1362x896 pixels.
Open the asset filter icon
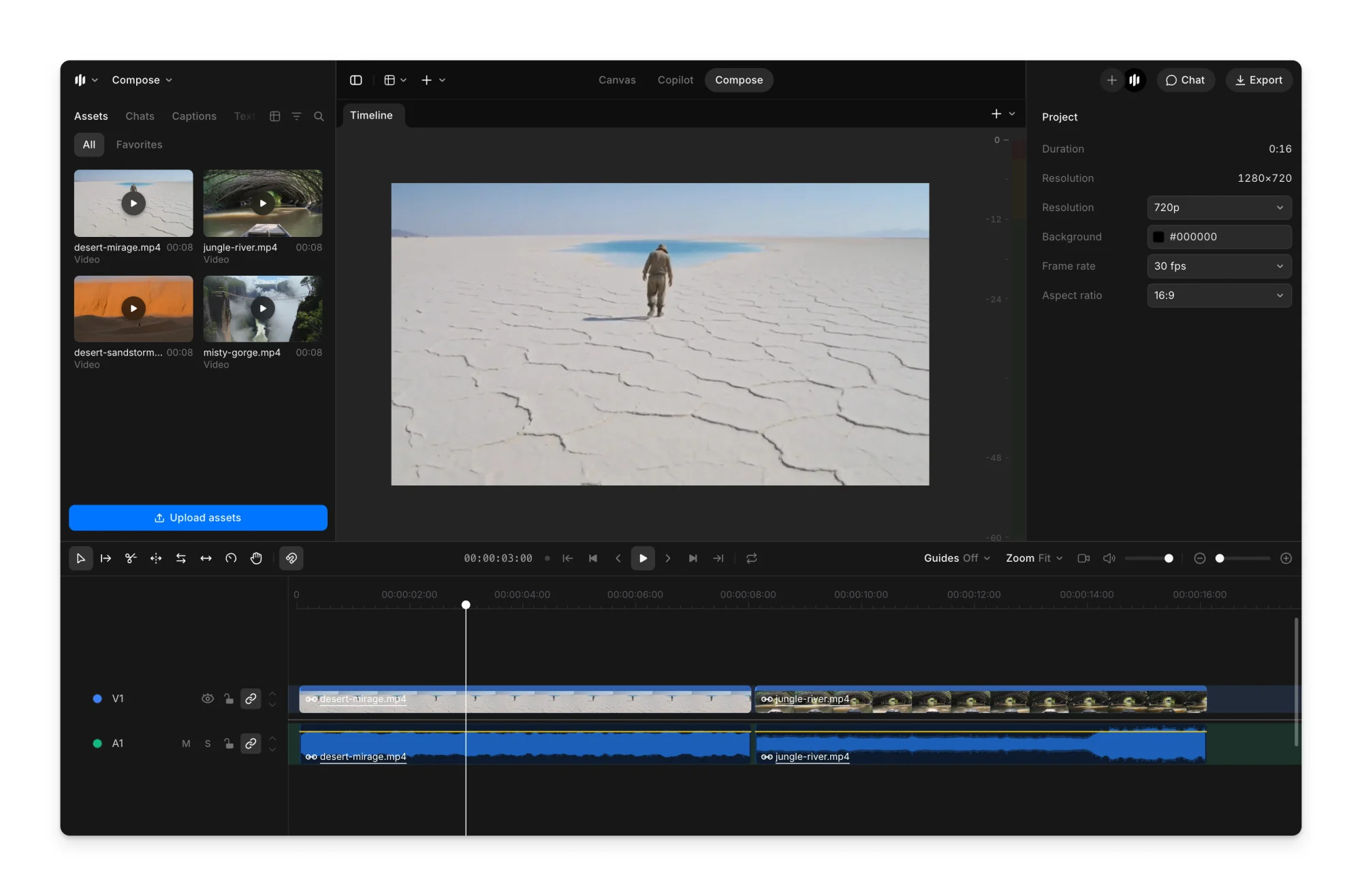(x=296, y=116)
